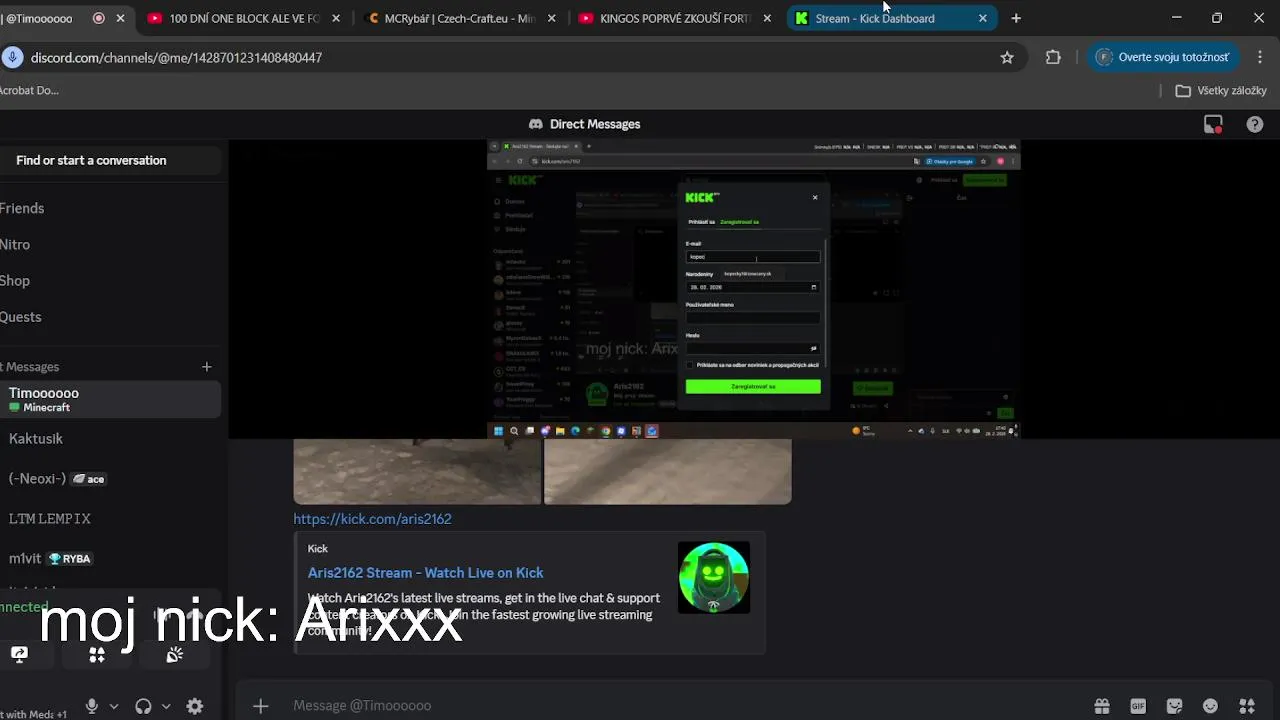
Task: Open Discord user settings gear
Action: tap(195, 706)
